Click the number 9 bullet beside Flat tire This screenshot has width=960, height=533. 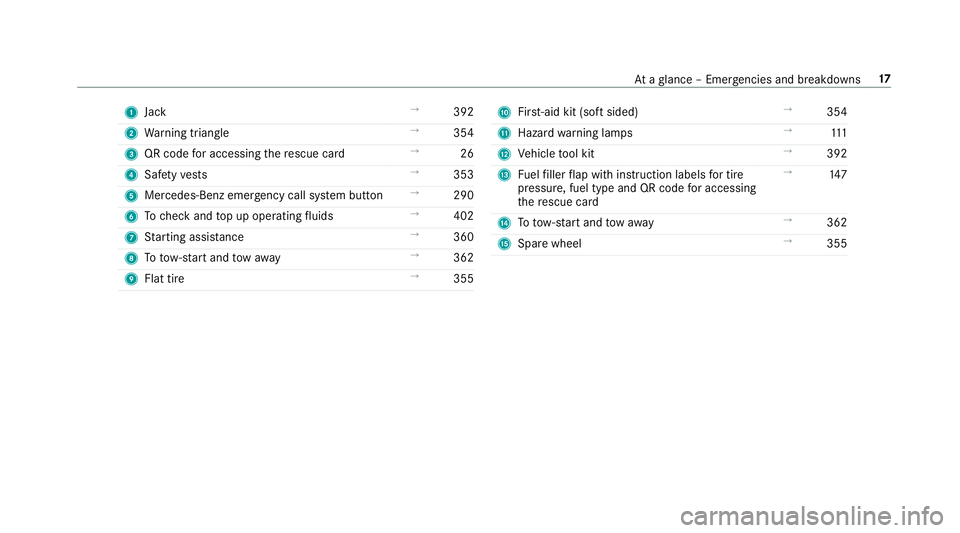pyautogui.click(x=131, y=279)
